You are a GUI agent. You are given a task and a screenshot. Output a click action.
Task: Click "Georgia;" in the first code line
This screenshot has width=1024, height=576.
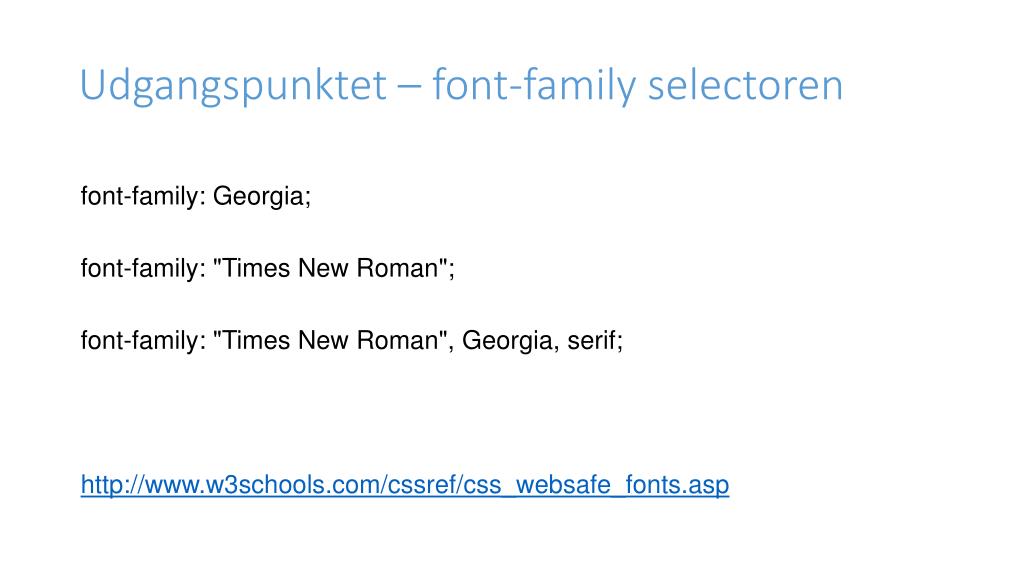click(x=262, y=197)
